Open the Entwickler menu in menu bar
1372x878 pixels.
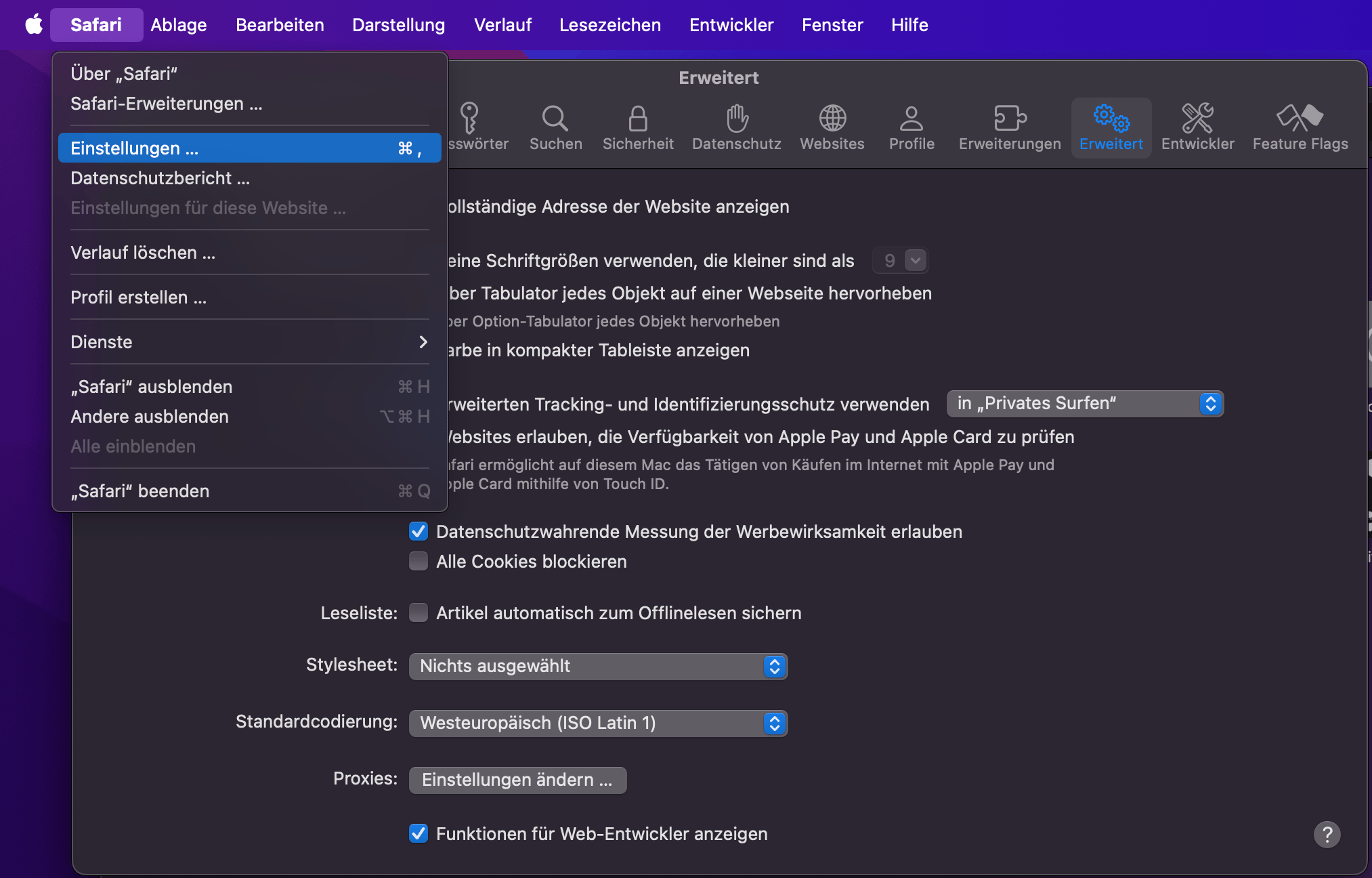731,25
